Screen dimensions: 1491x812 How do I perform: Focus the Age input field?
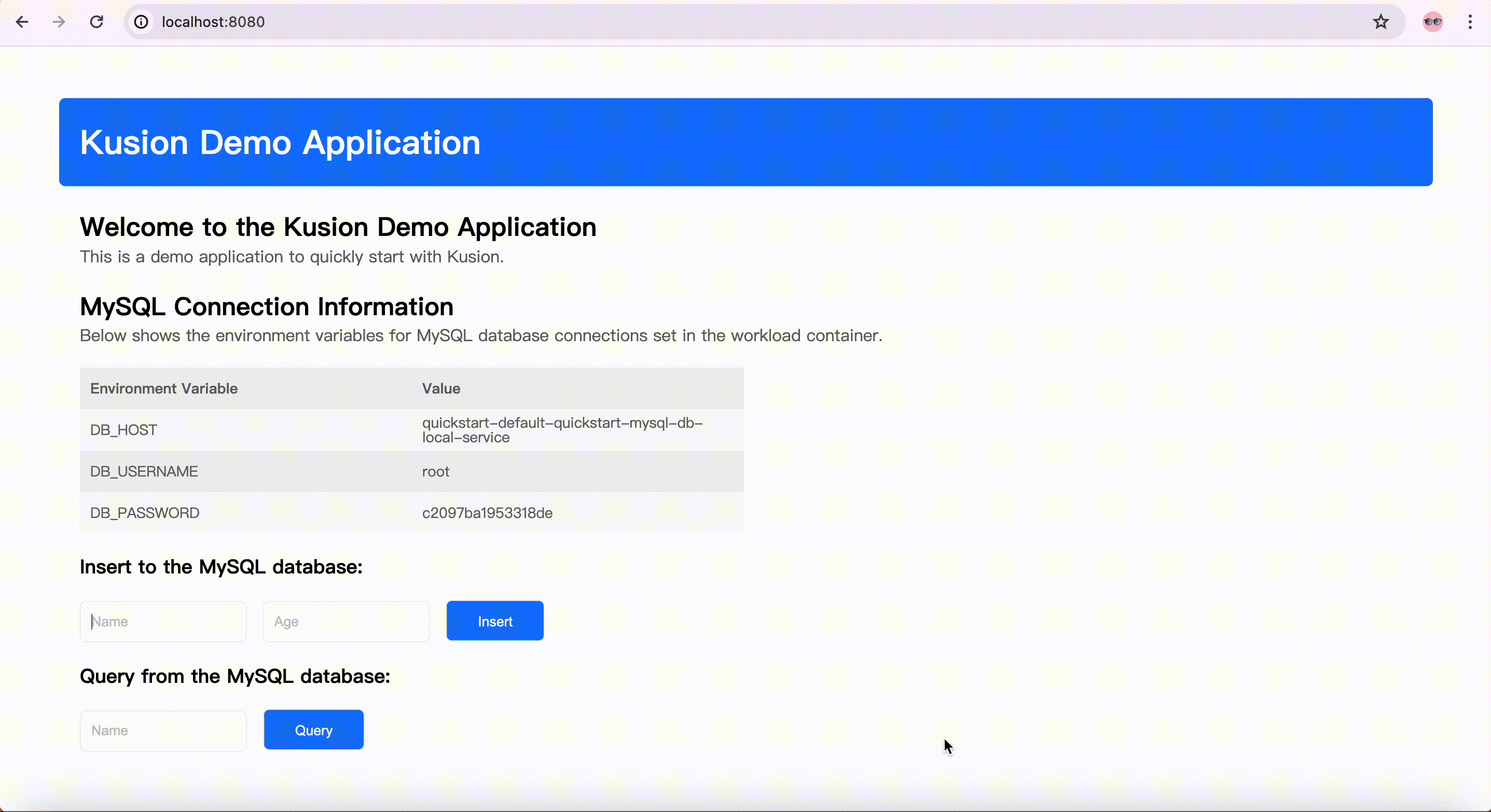346,621
